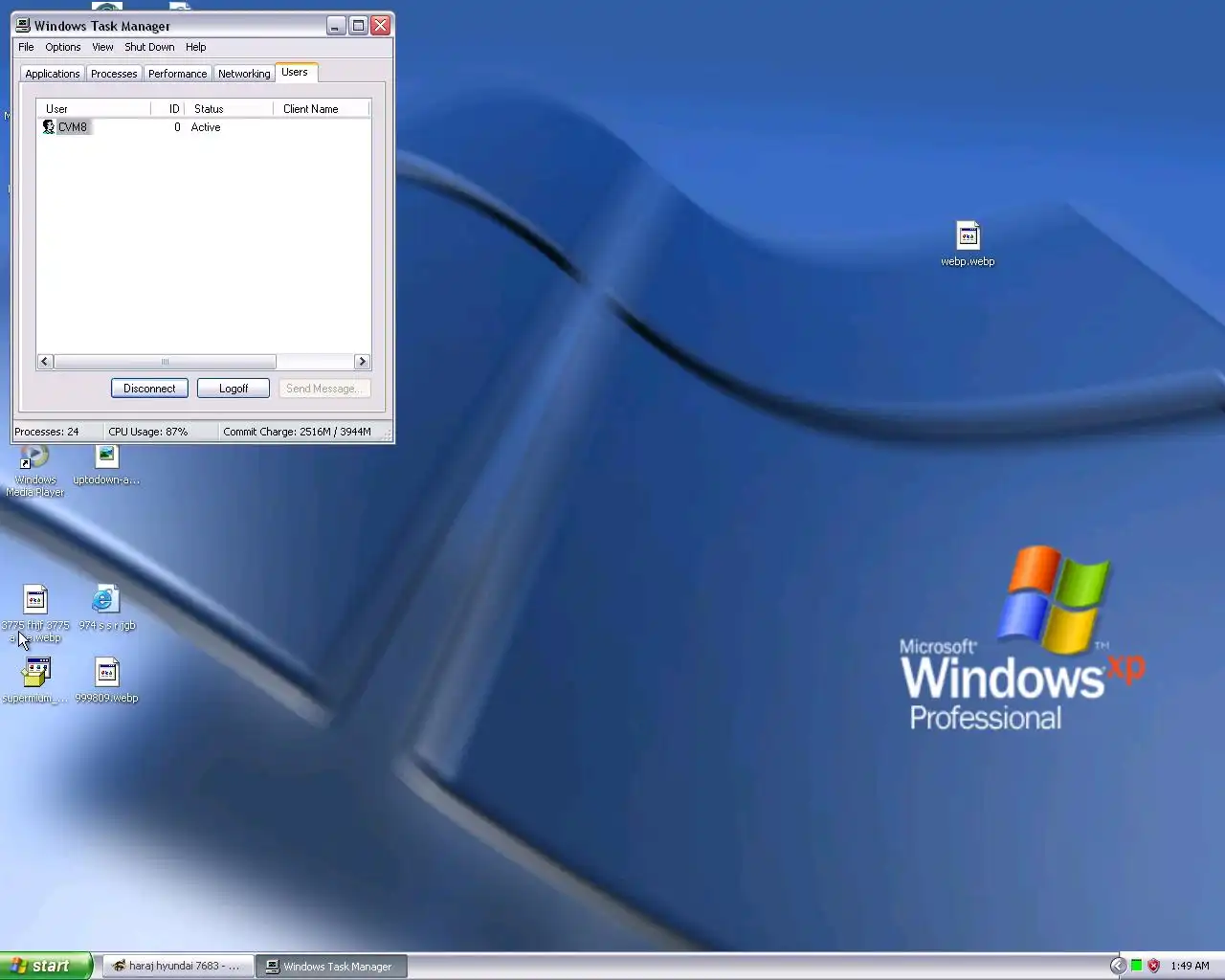Click the horizontal scrollbar thumb in the users list
The image size is (1225, 980).
(x=165, y=362)
